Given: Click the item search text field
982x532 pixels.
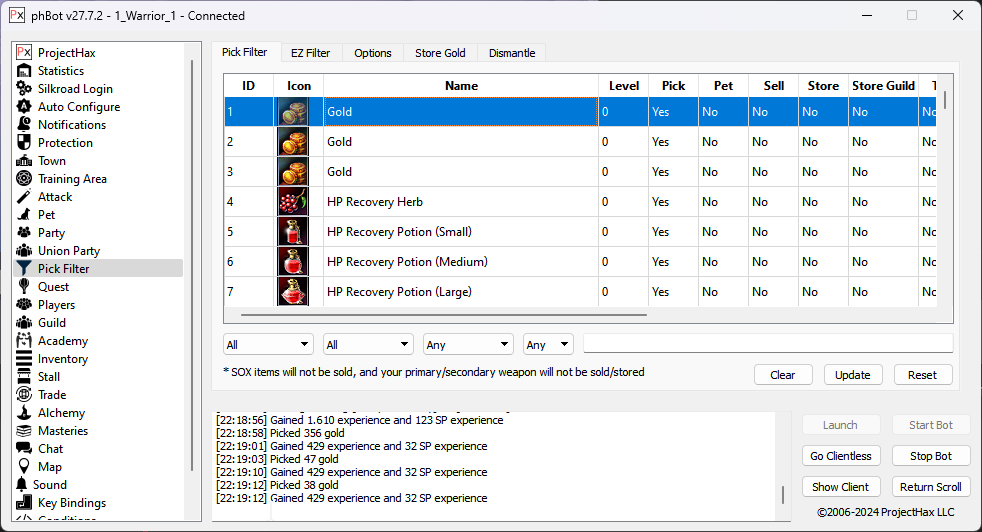Looking at the screenshot, I should (767, 344).
